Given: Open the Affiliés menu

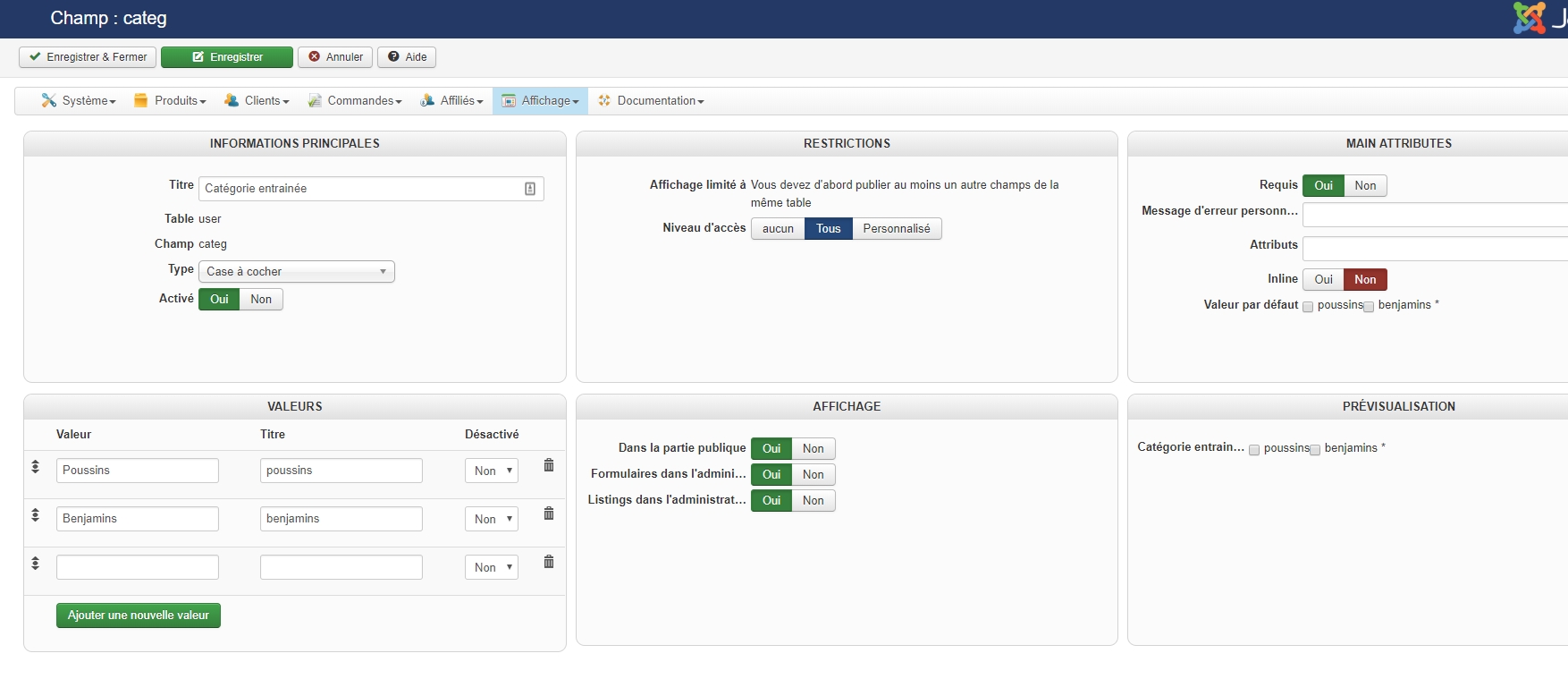Looking at the screenshot, I should point(452,101).
